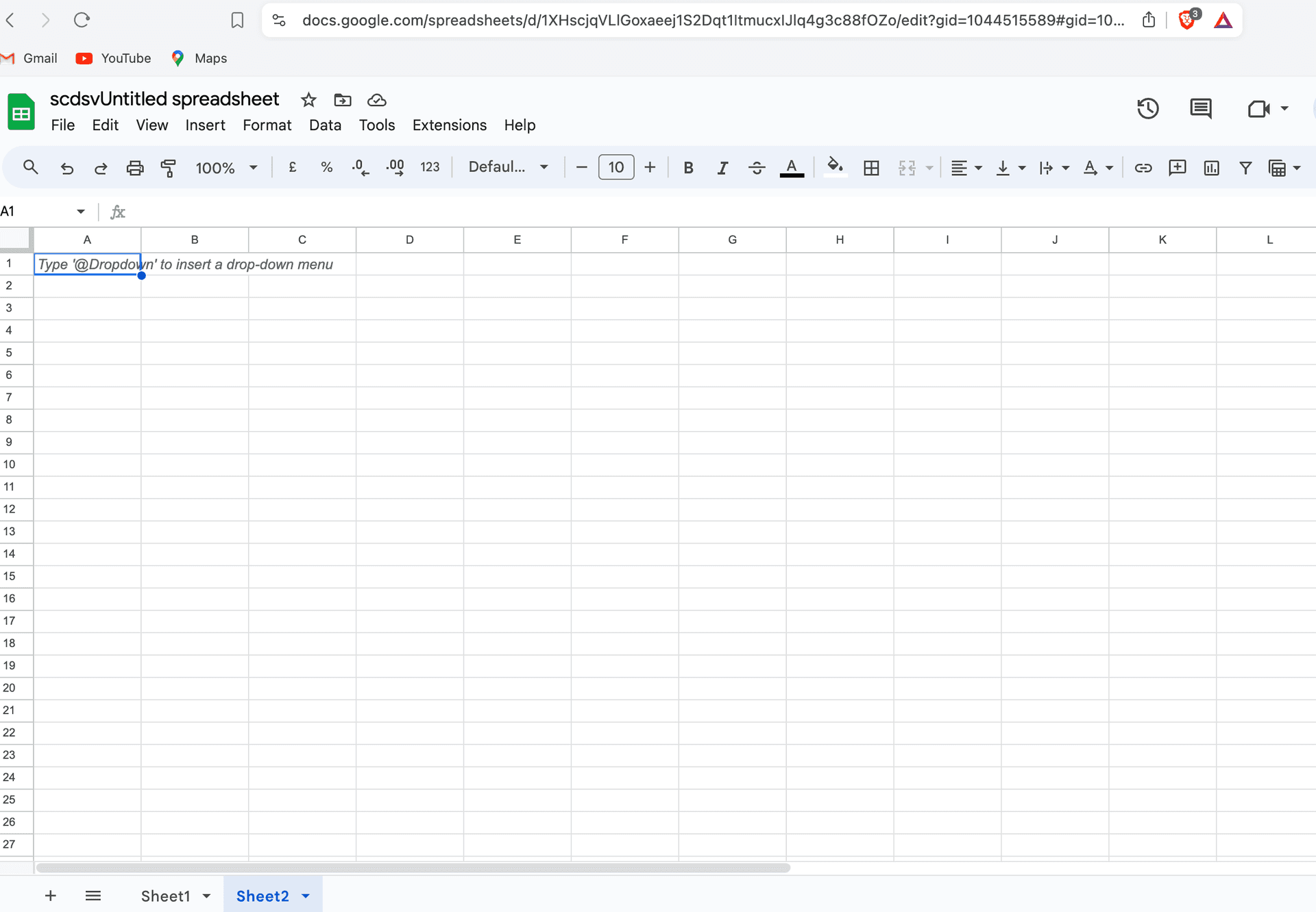1316x912 pixels.
Task: Open the horizontal align dropdown
Action: 966,167
